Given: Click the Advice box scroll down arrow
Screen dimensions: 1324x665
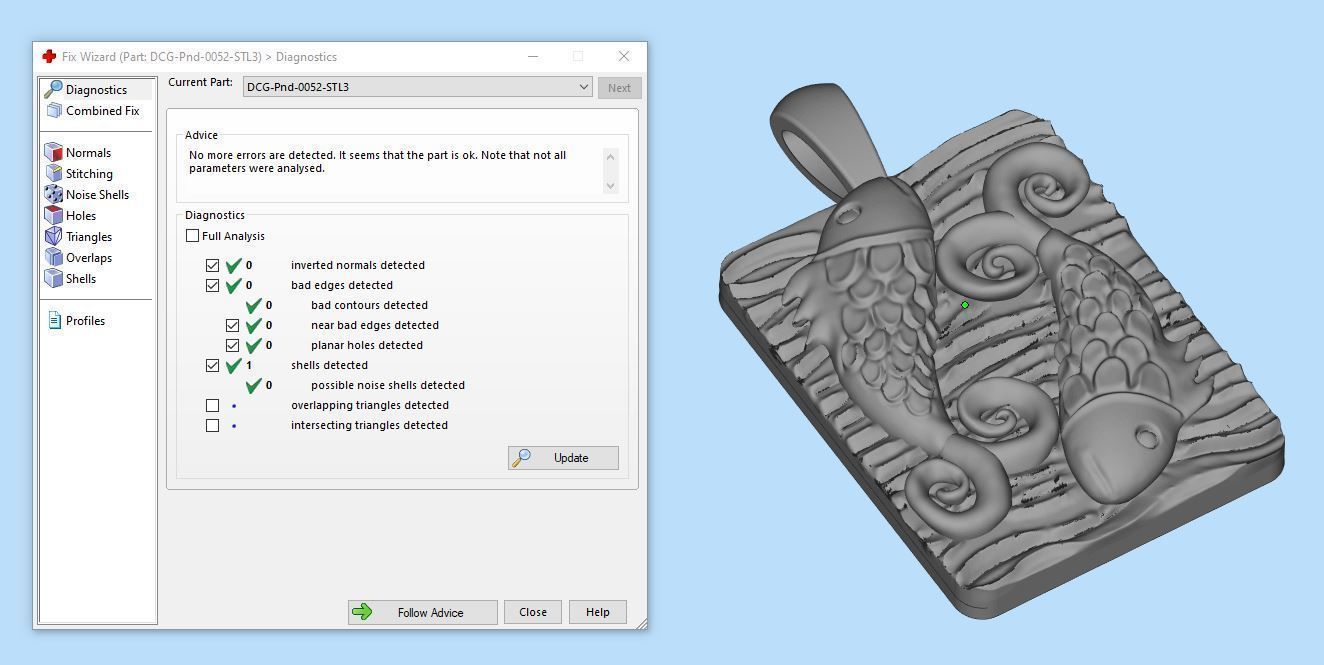Looking at the screenshot, I should tap(612, 185).
